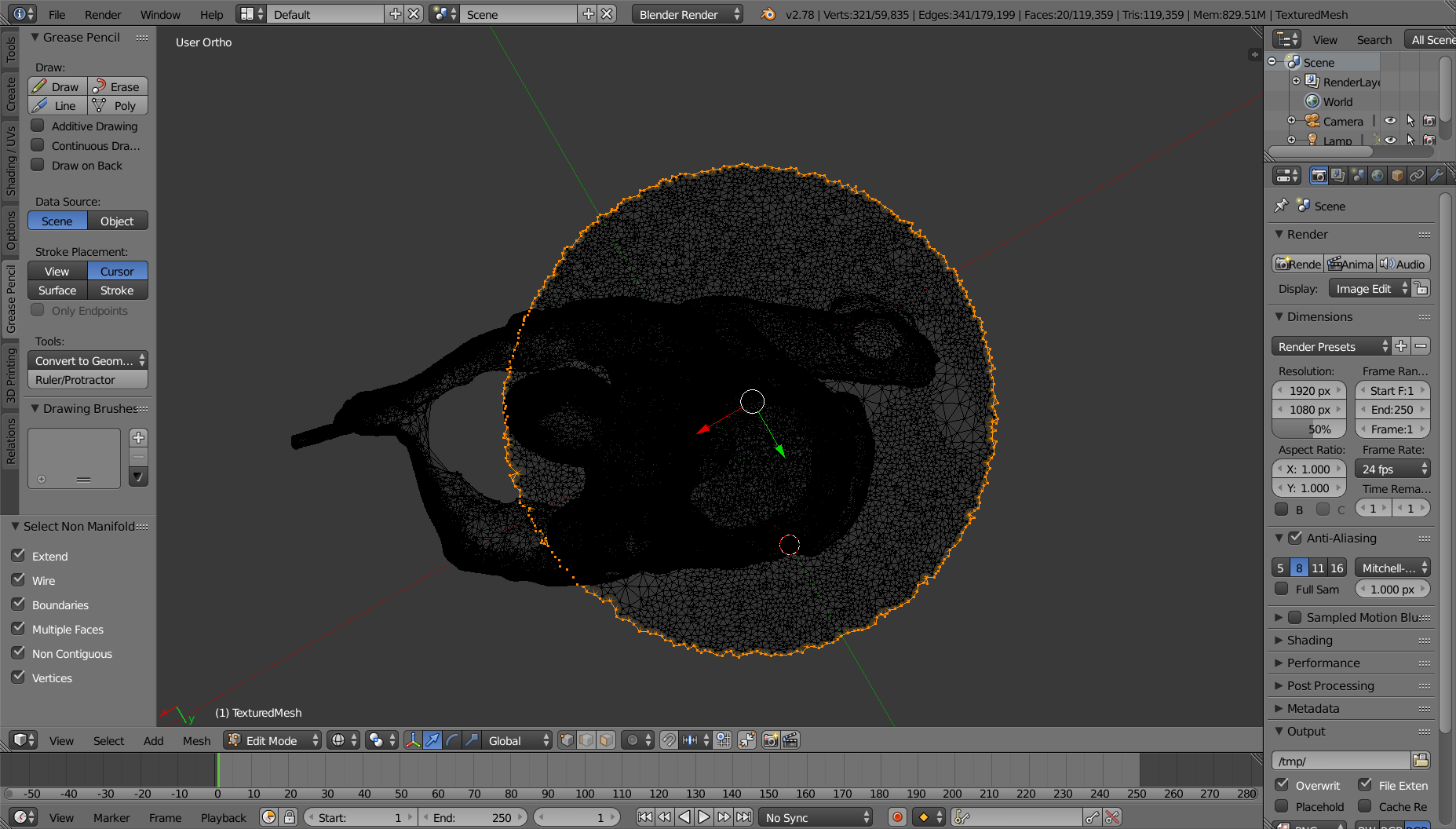Enable Continuous Drawing checkbox
Image resolution: width=1456 pixels, height=829 pixels.
tap(37, 145)
